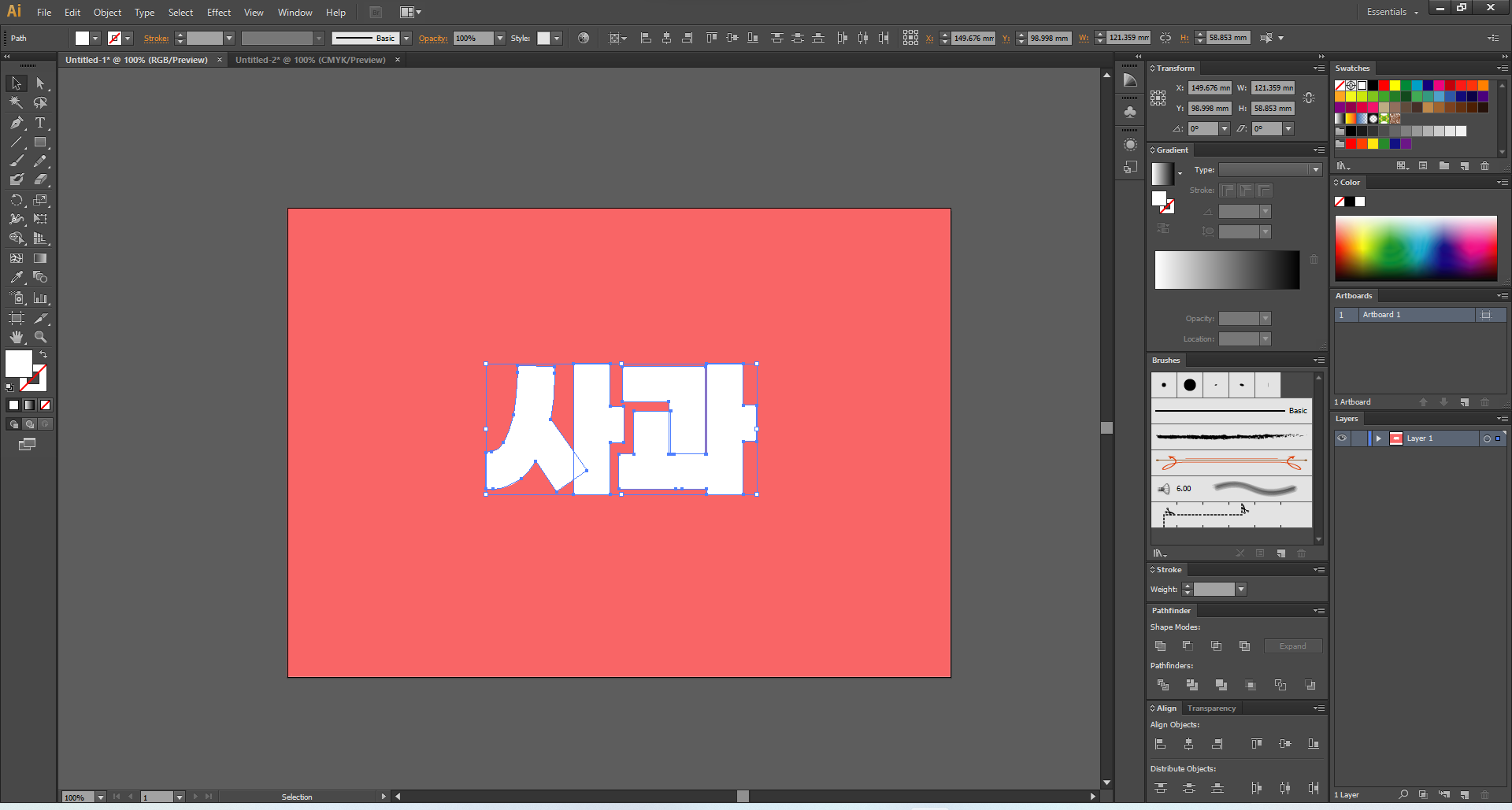The image size is (1512, 810).
Task: Select the Hand tool
Action: [17, 337]
